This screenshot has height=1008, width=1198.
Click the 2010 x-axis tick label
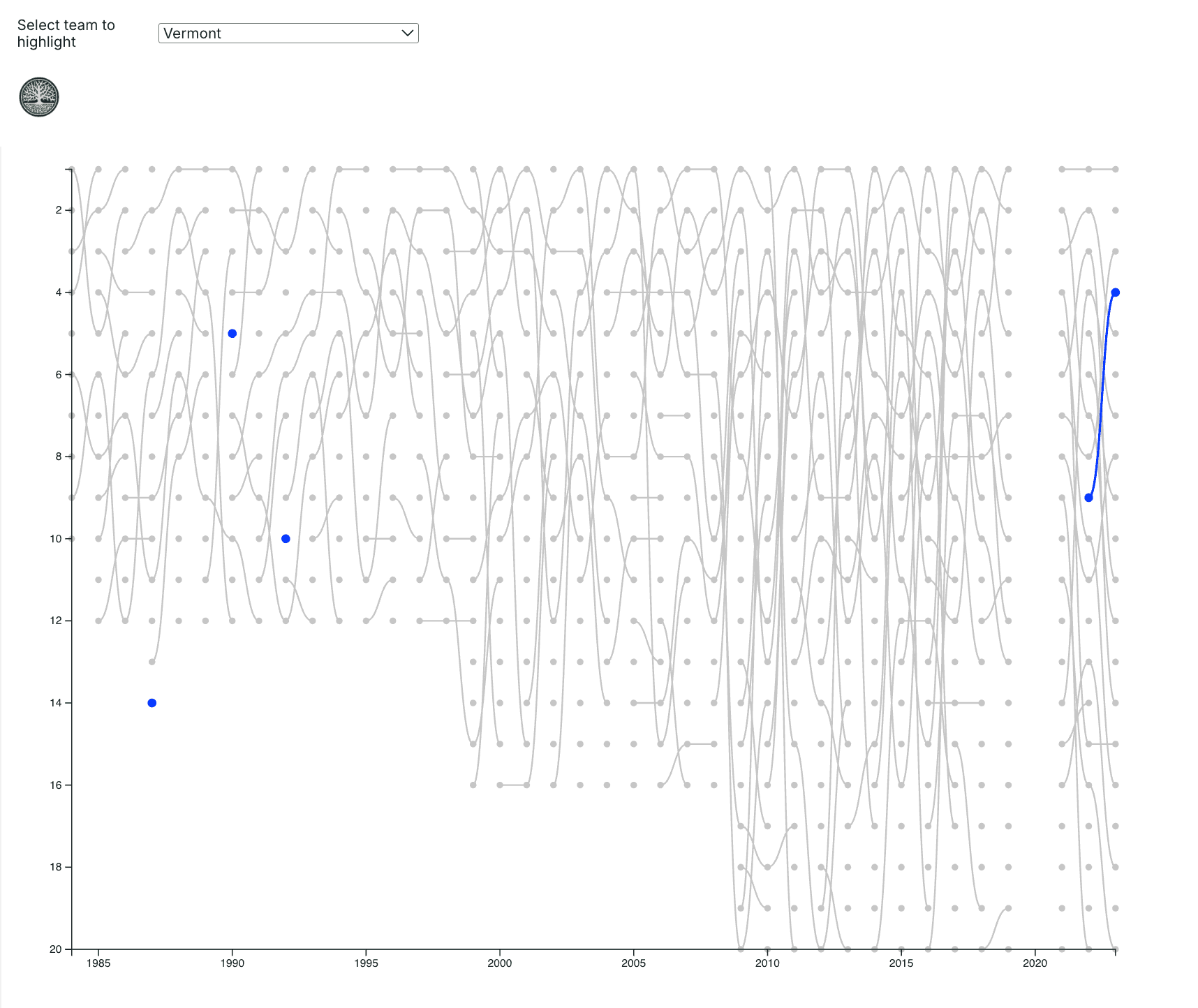pyautogui.click(x=767, y=963)
